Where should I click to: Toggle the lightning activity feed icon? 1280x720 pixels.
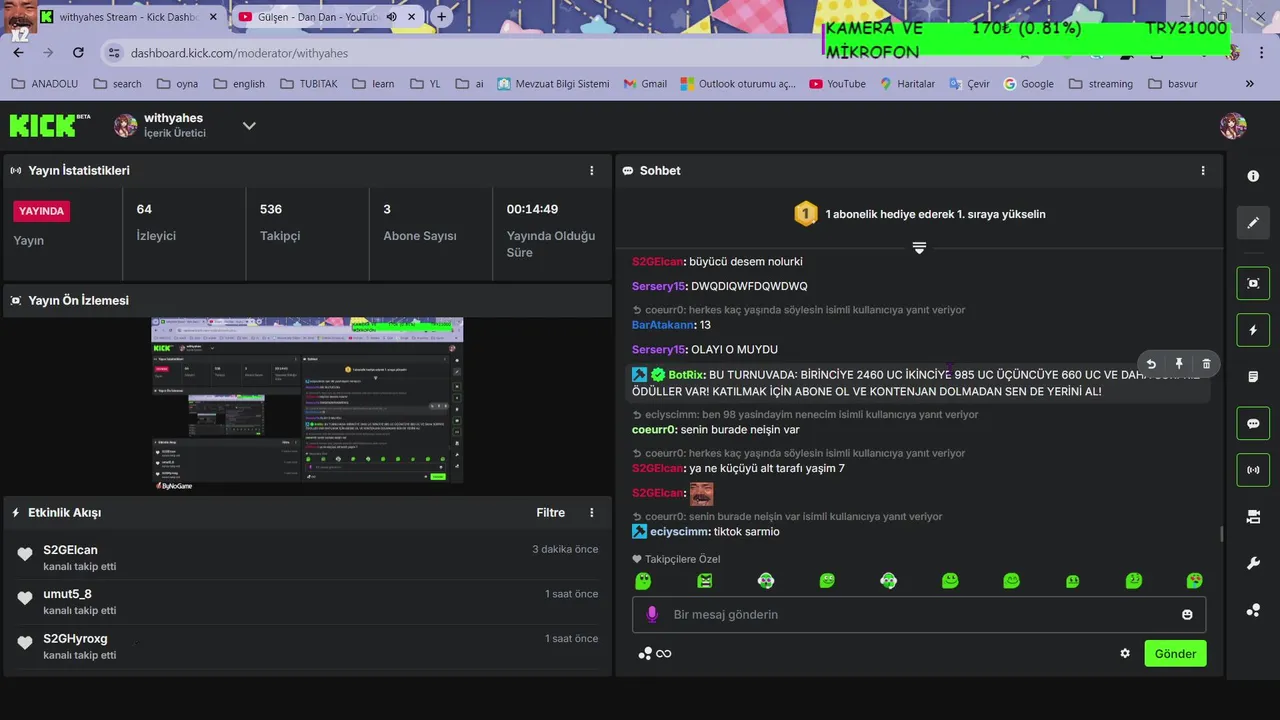tap(1253, 330)
